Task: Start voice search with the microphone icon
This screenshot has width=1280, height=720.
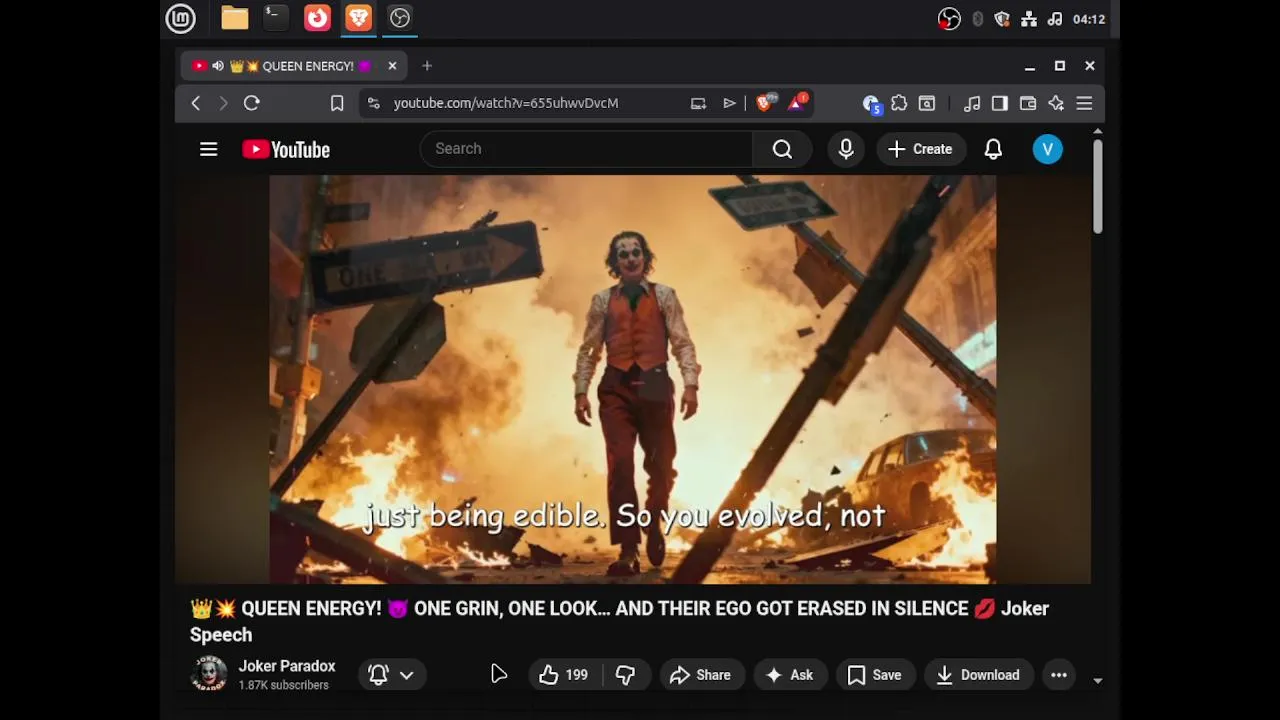Action: pos(846,149)
